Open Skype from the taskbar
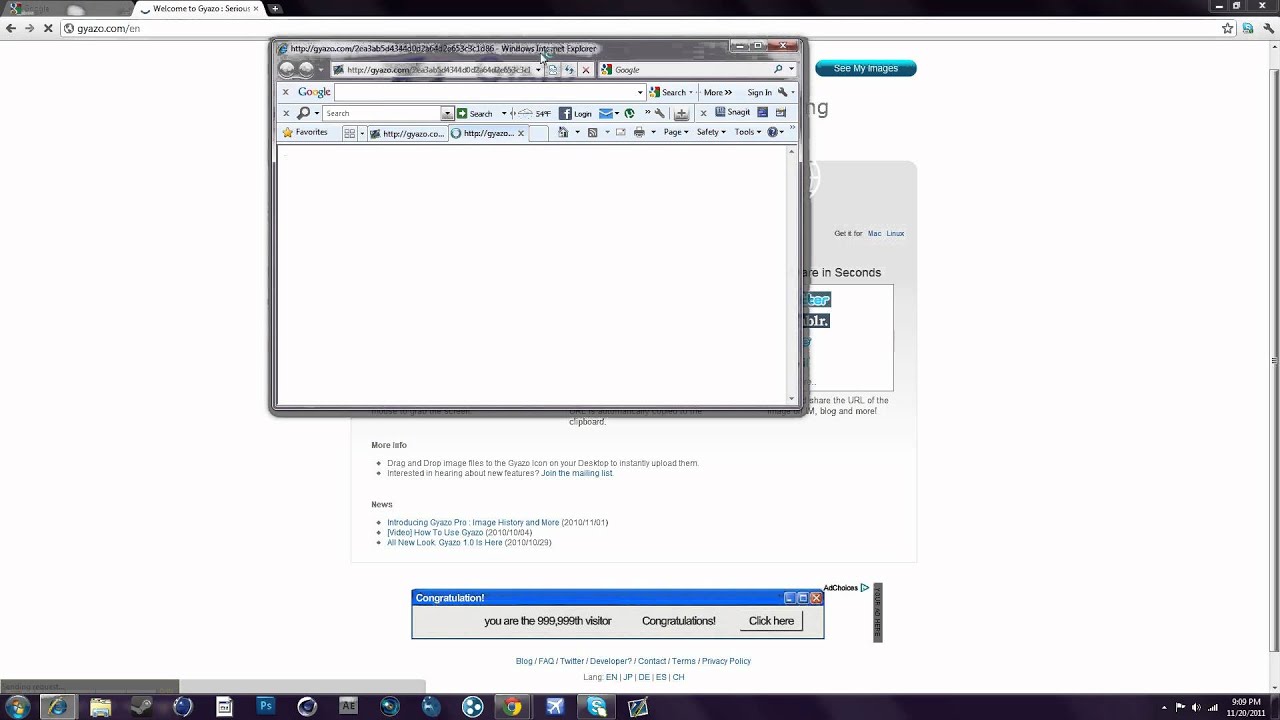This screenshot has height=720, width=1280. [596, 706]
